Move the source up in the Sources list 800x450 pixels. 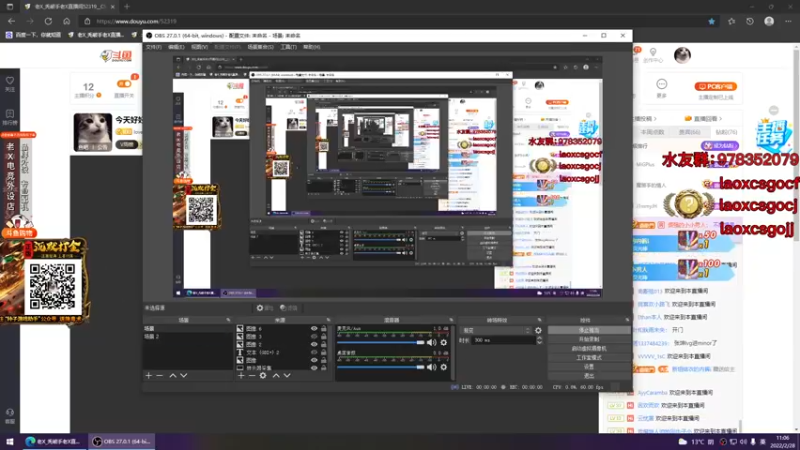pos(276,376)
